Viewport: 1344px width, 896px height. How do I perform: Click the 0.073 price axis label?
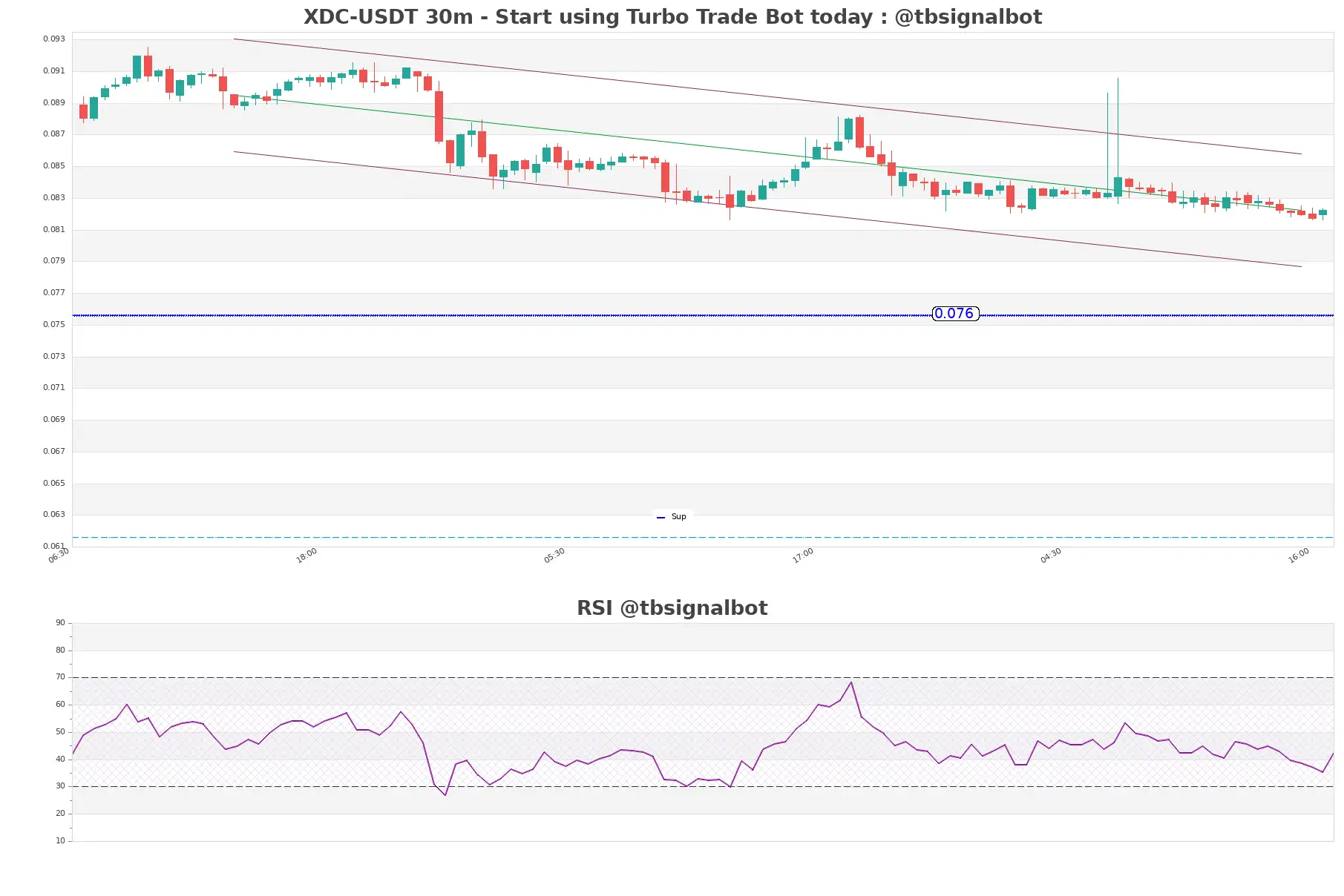tap(54, 357)
